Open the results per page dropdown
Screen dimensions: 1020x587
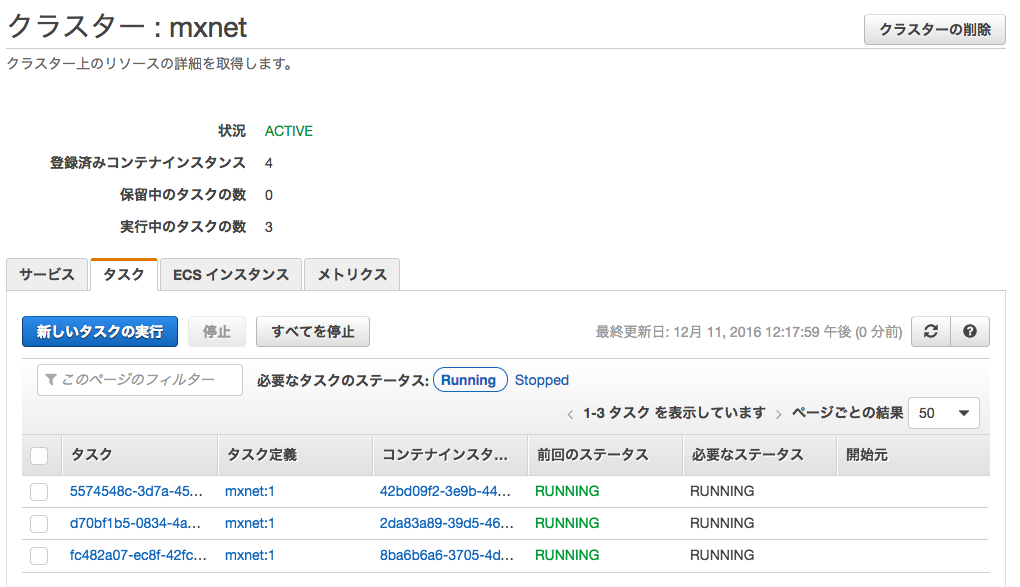pyautogui.click(x=942, y=413)
